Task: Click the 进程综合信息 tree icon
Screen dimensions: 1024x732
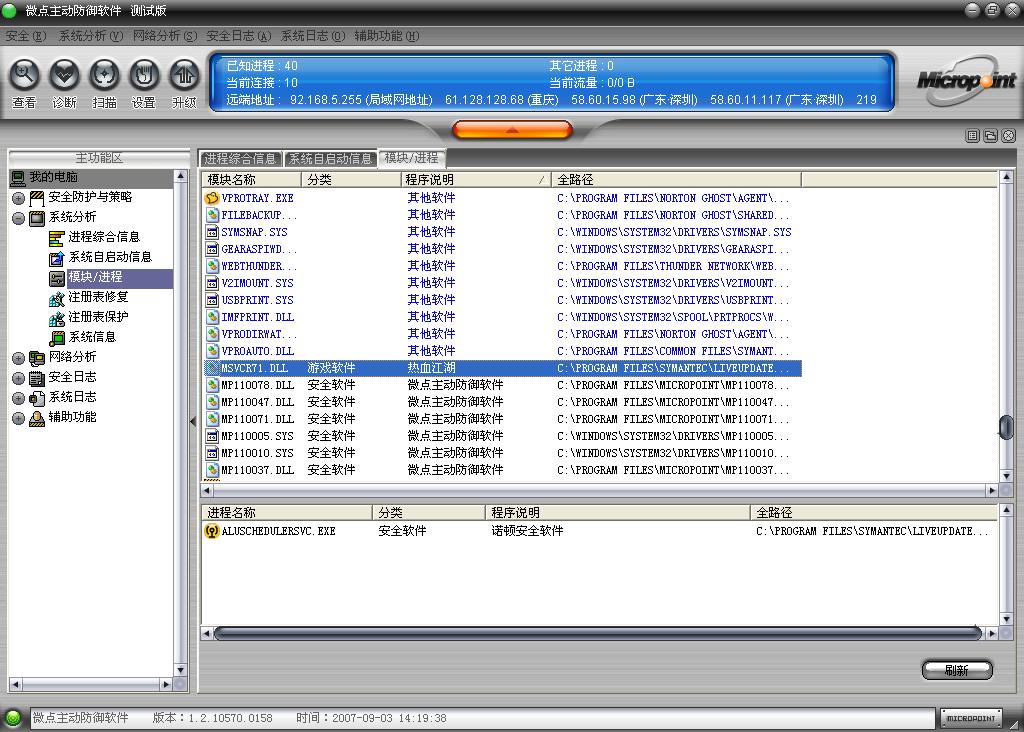Action: 57,238
